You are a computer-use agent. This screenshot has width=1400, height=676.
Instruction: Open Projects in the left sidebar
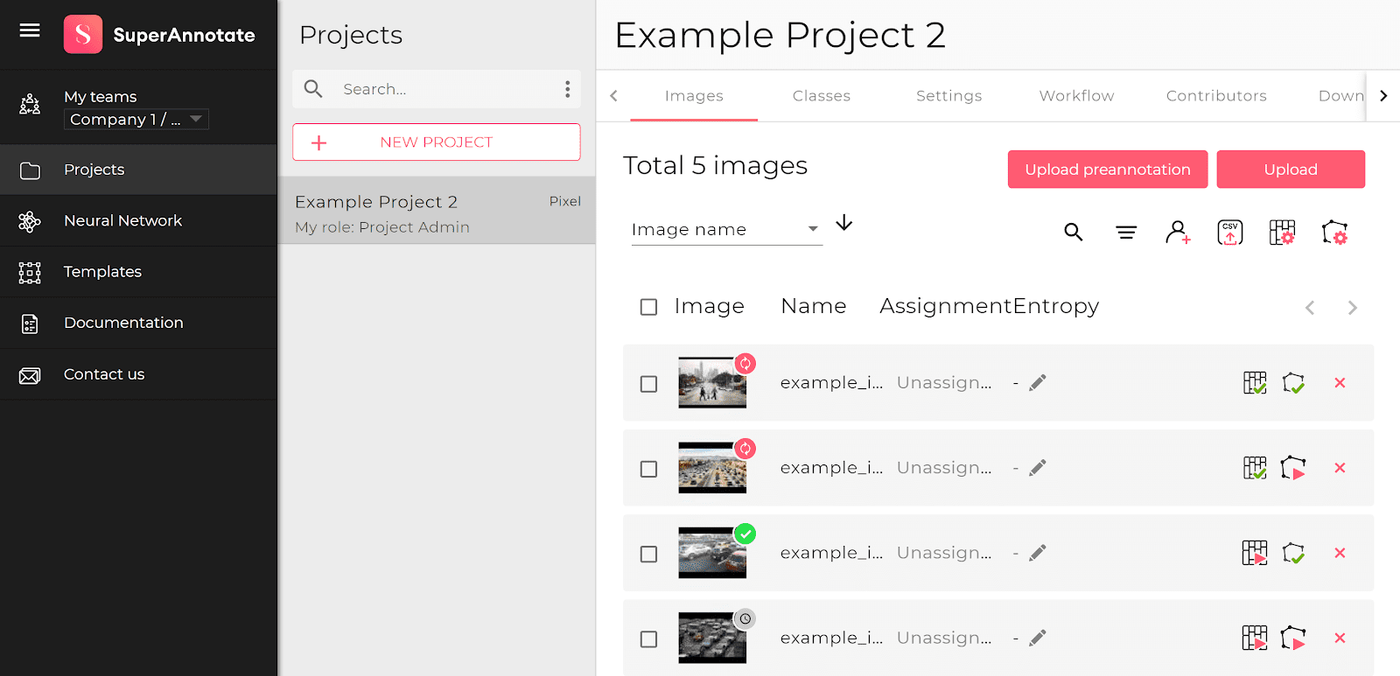tap(138, 170)
